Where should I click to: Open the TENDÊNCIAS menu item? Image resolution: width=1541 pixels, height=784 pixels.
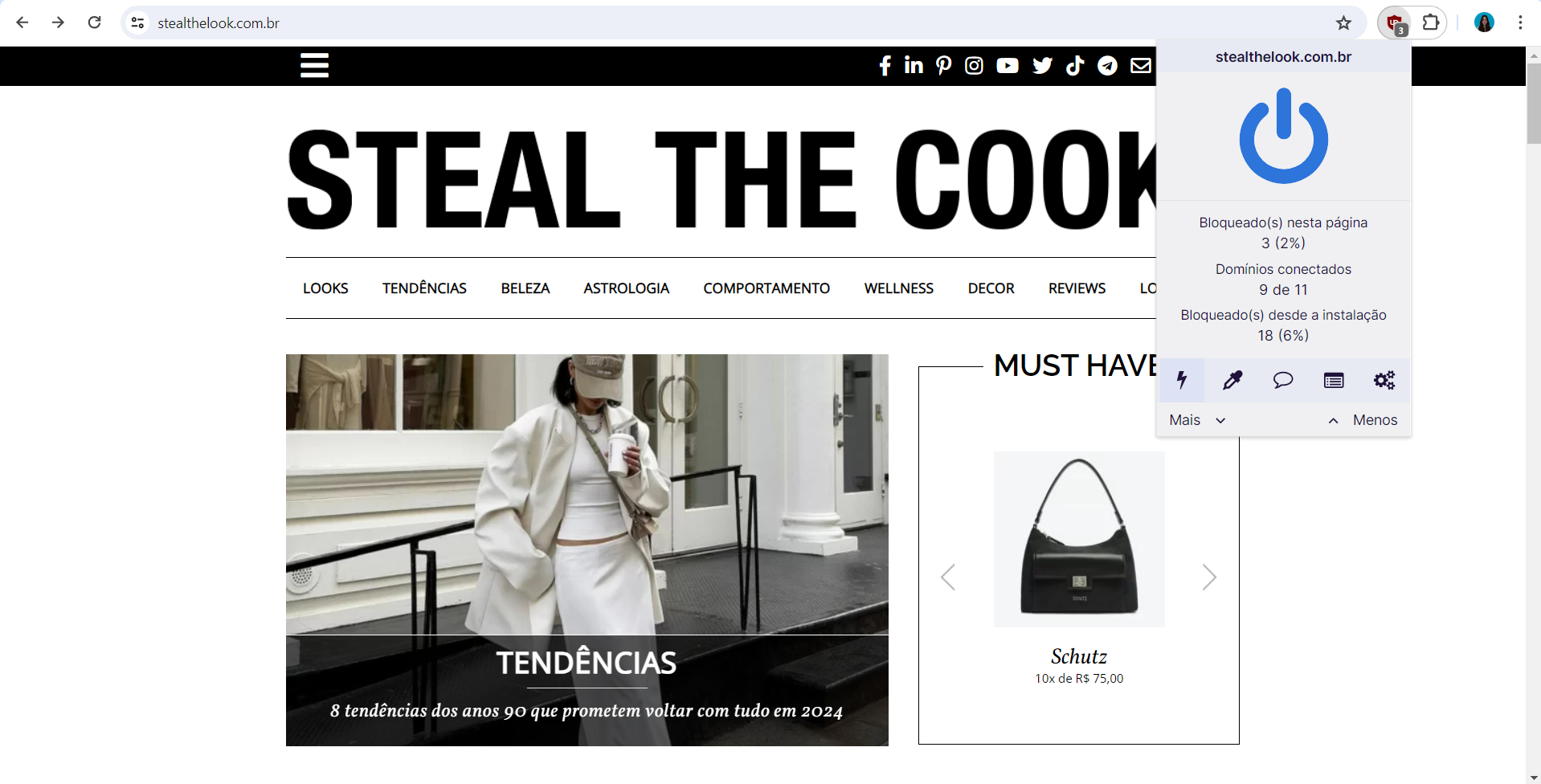pyautogui.click(x=424, y=288)
